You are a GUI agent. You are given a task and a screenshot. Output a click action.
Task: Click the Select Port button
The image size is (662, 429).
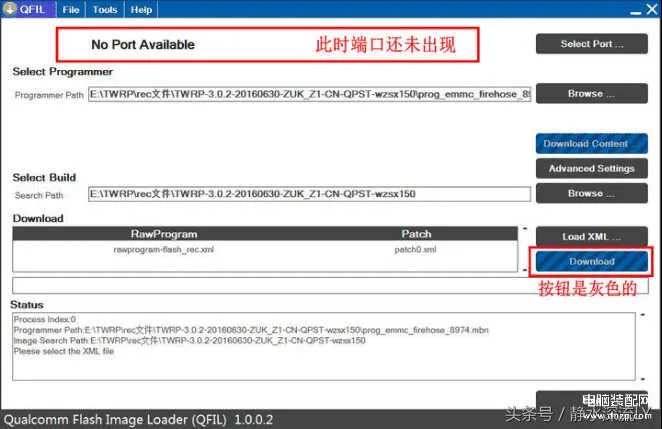pyautogui.click(x=591, y=44)
